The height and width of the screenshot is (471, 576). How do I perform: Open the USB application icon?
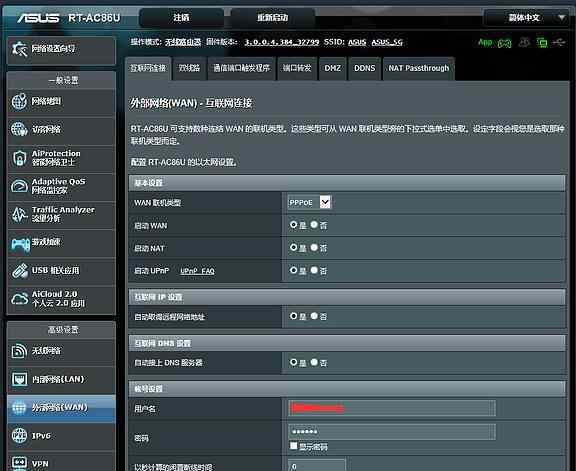[x=20, y=271]
